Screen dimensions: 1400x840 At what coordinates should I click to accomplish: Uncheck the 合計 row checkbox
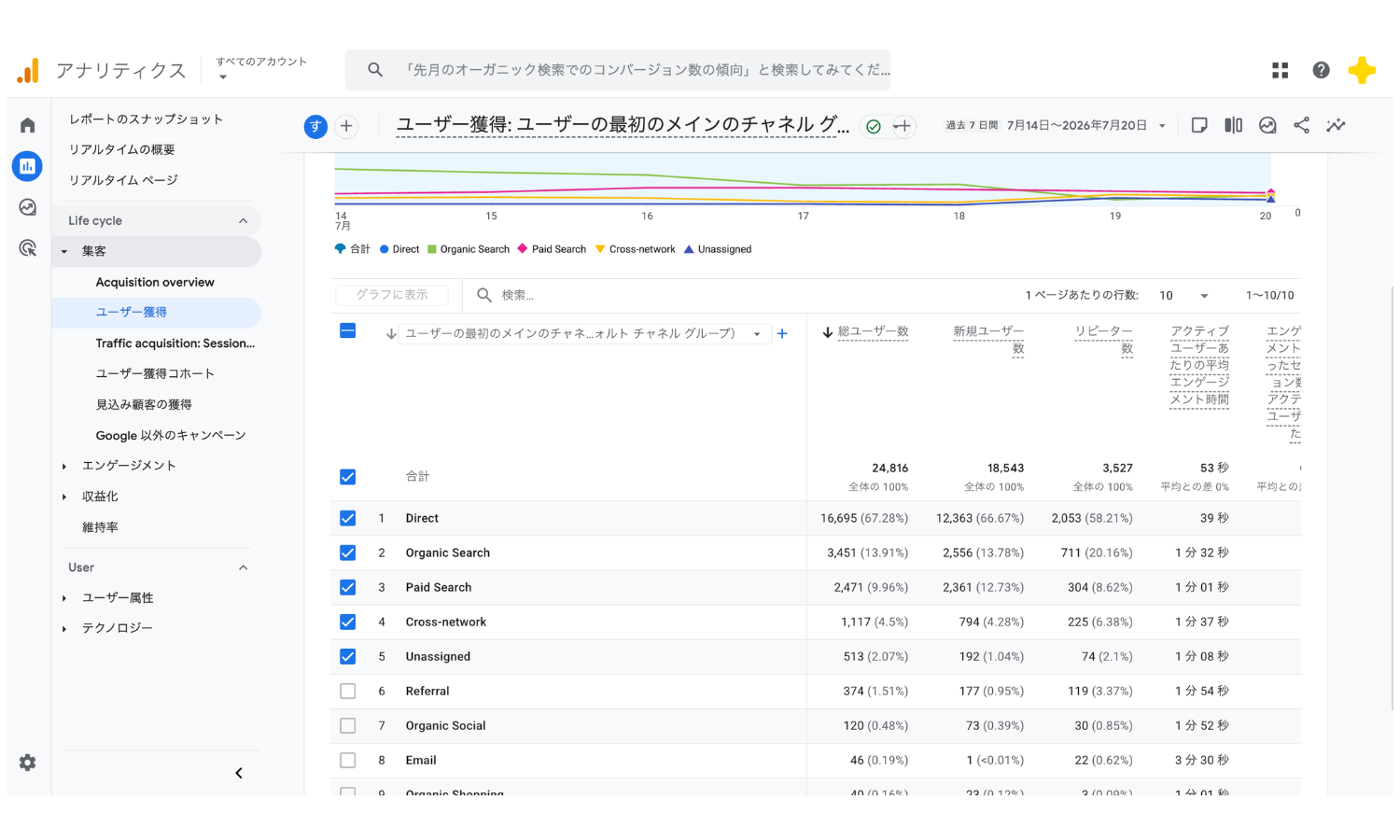pos(347,477)
